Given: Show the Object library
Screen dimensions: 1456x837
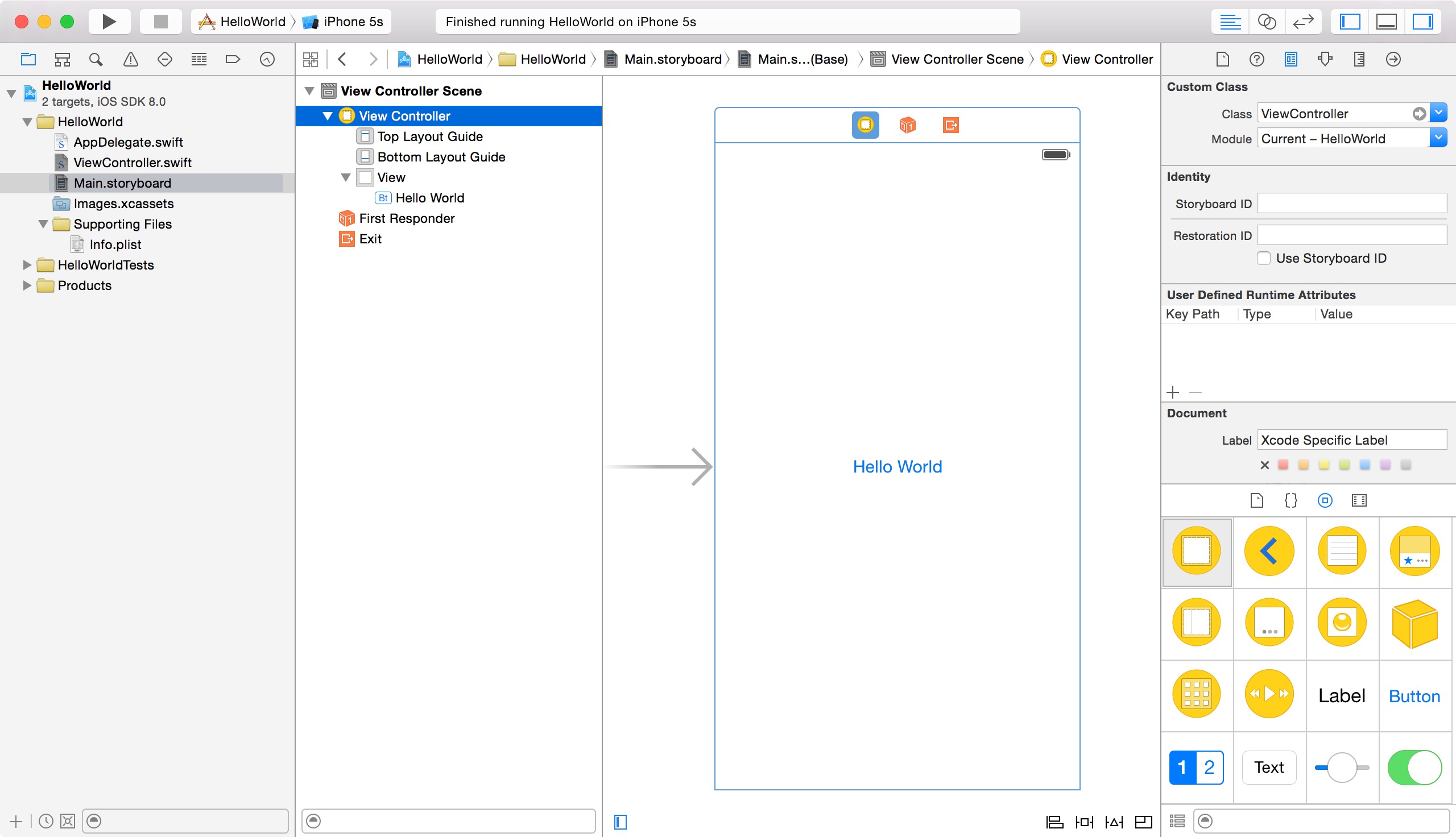Looking at the screenshot, I should pyautogui.click(x=1325, y=501).
